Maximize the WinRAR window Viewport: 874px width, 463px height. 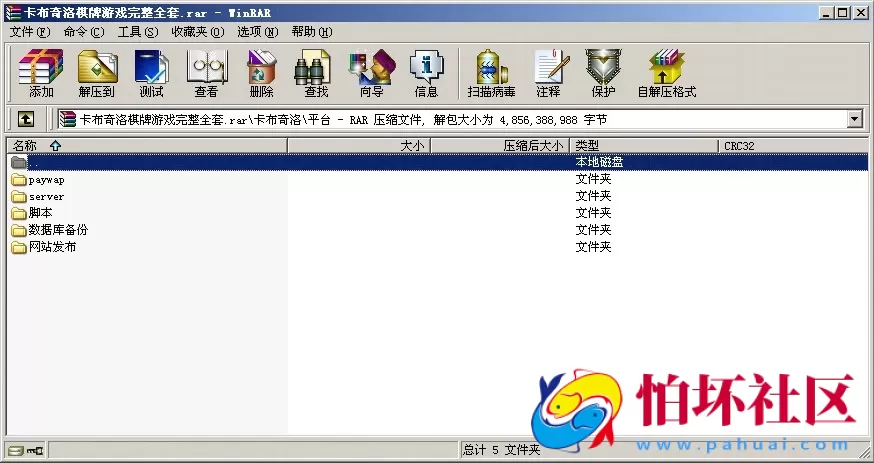[x=843, y=12]
